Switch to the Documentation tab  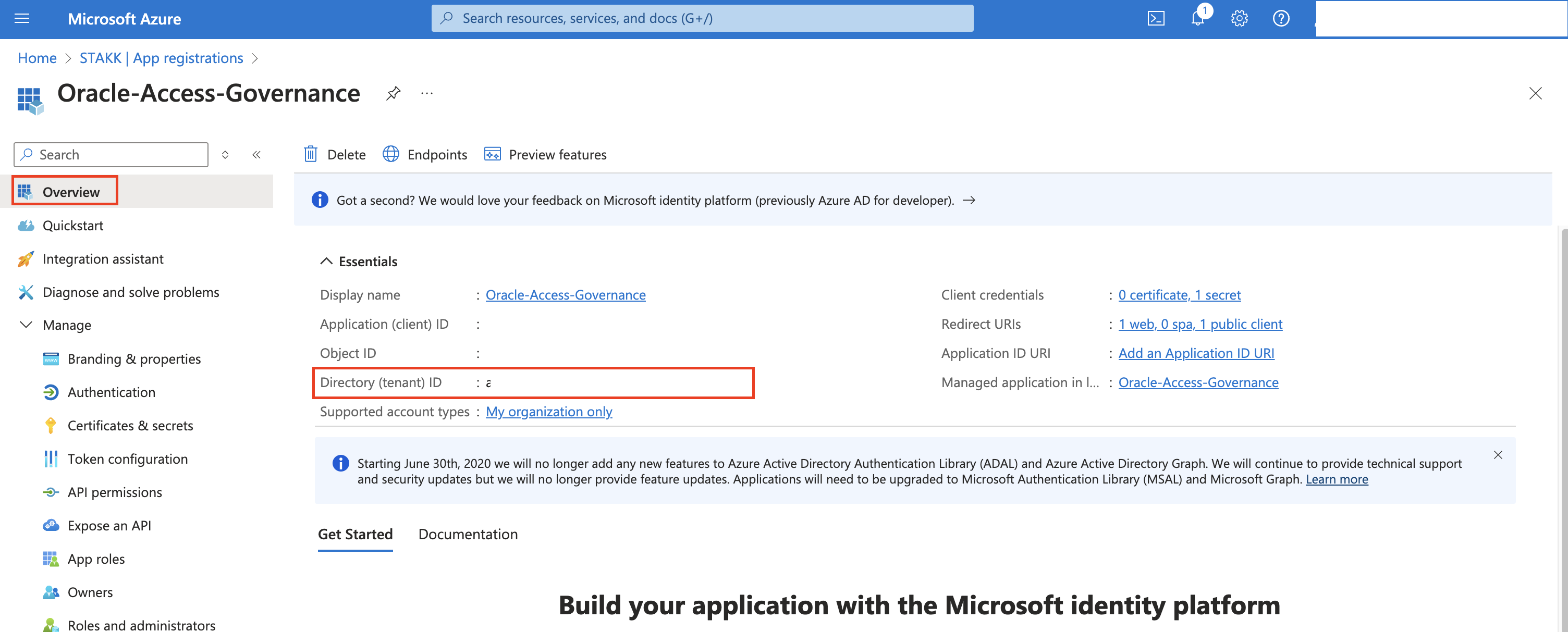click(468, 534)
